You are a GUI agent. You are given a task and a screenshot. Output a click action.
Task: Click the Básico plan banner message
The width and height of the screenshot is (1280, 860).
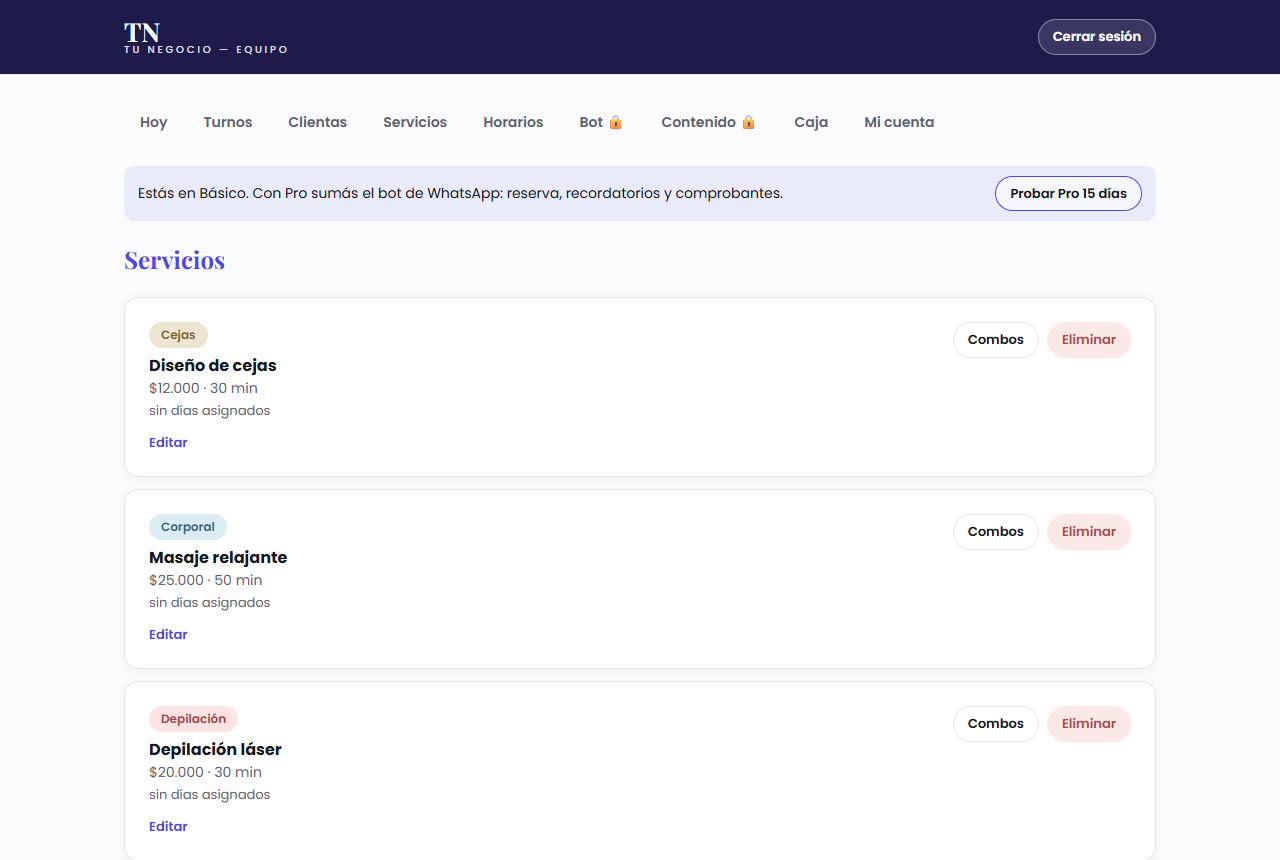tap(460, 193)
